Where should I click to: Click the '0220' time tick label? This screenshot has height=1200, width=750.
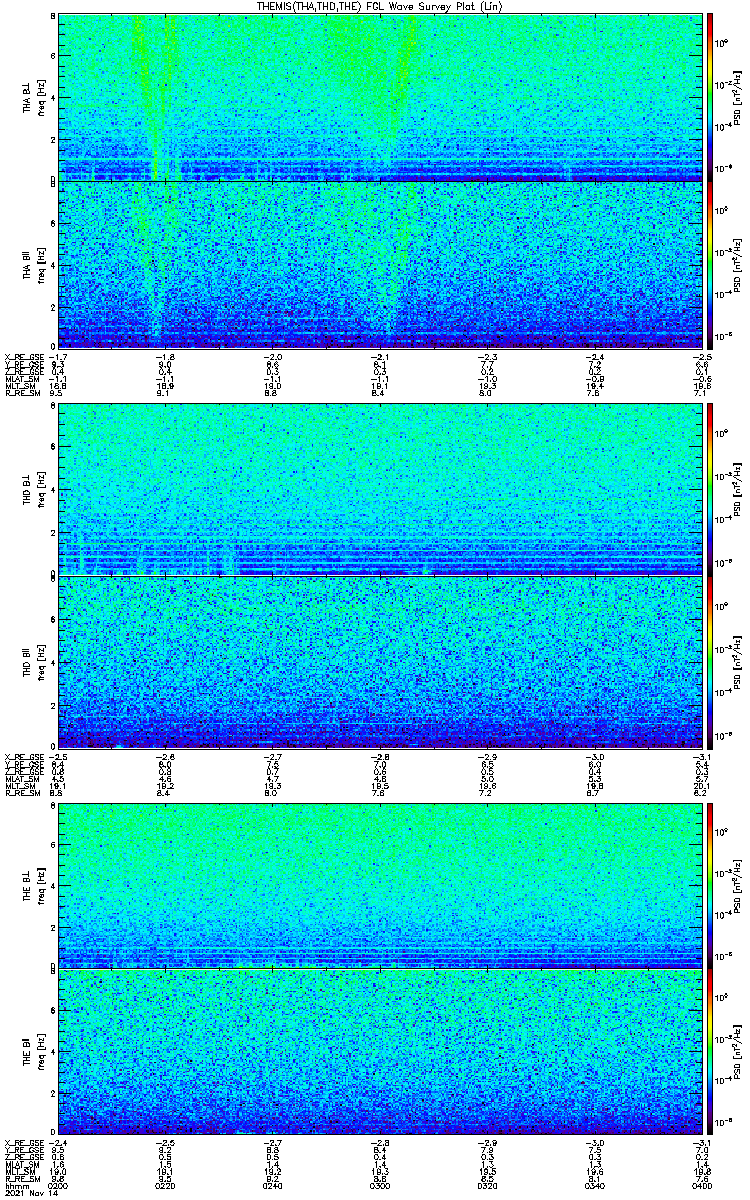click(x=166, y=1185)
